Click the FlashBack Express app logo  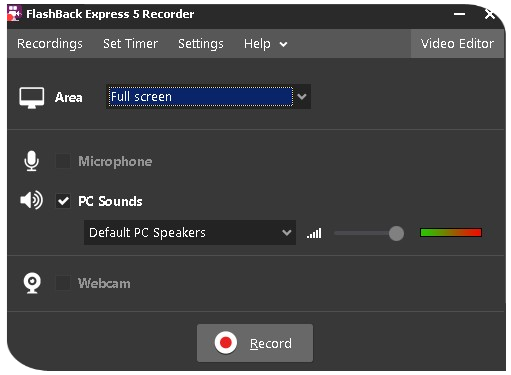14,13
